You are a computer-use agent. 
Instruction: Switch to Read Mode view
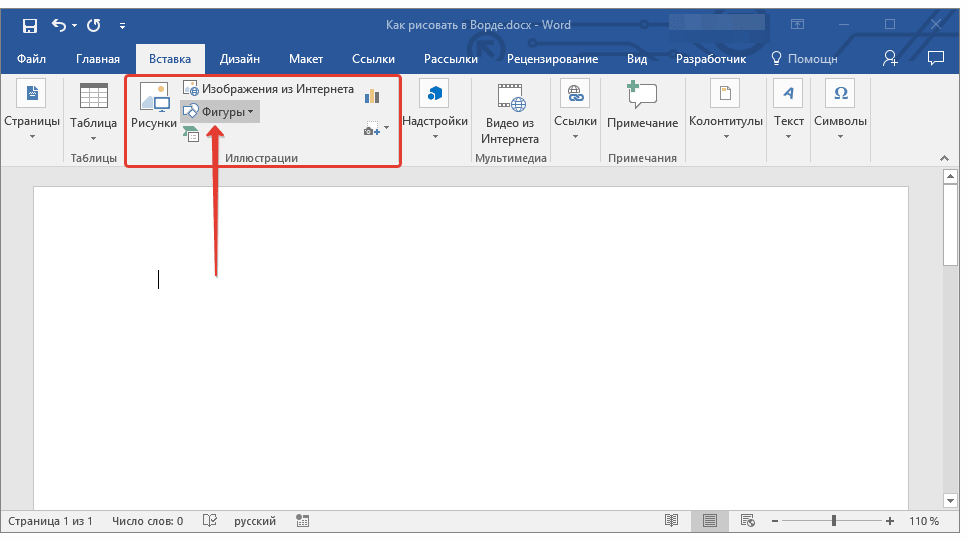(x=671, y=521)
